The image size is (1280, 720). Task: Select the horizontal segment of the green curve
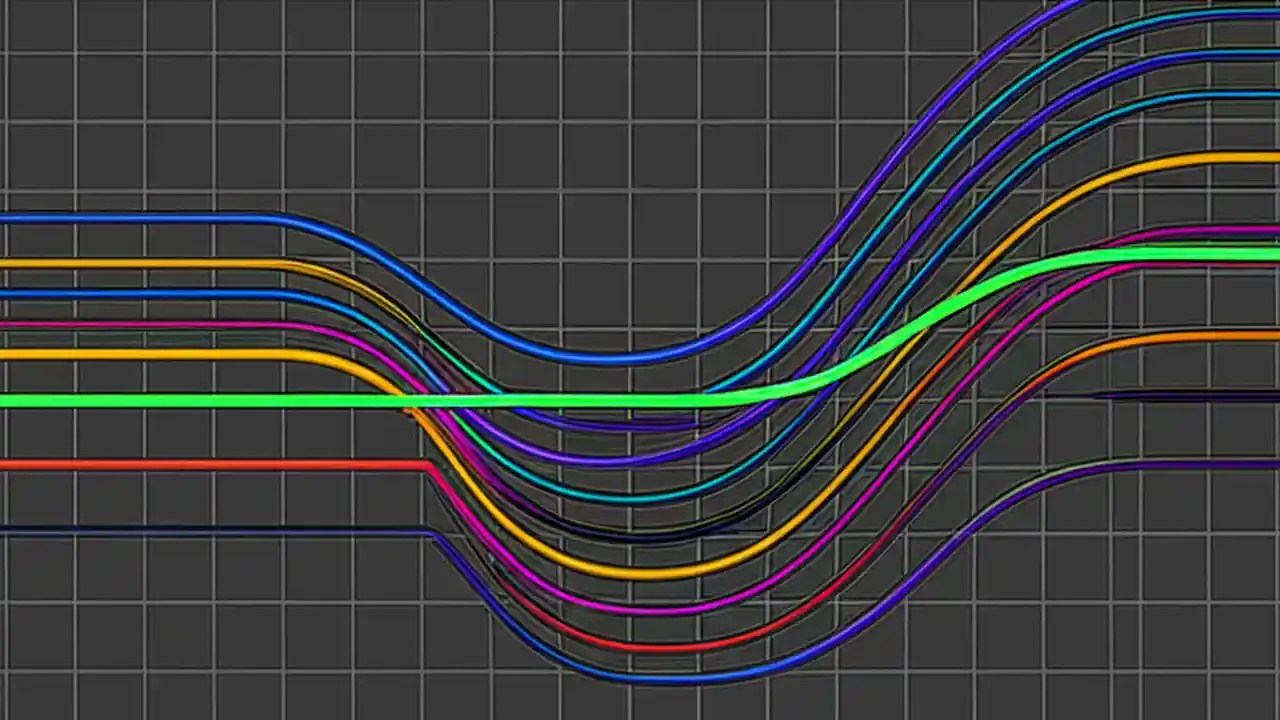pyautogui.click(x=200, y=402)
